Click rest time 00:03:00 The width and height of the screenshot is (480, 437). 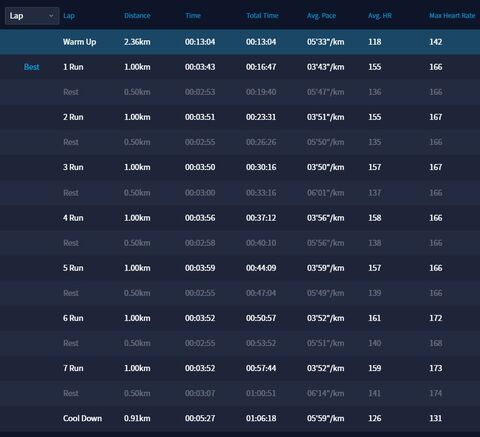200,193
